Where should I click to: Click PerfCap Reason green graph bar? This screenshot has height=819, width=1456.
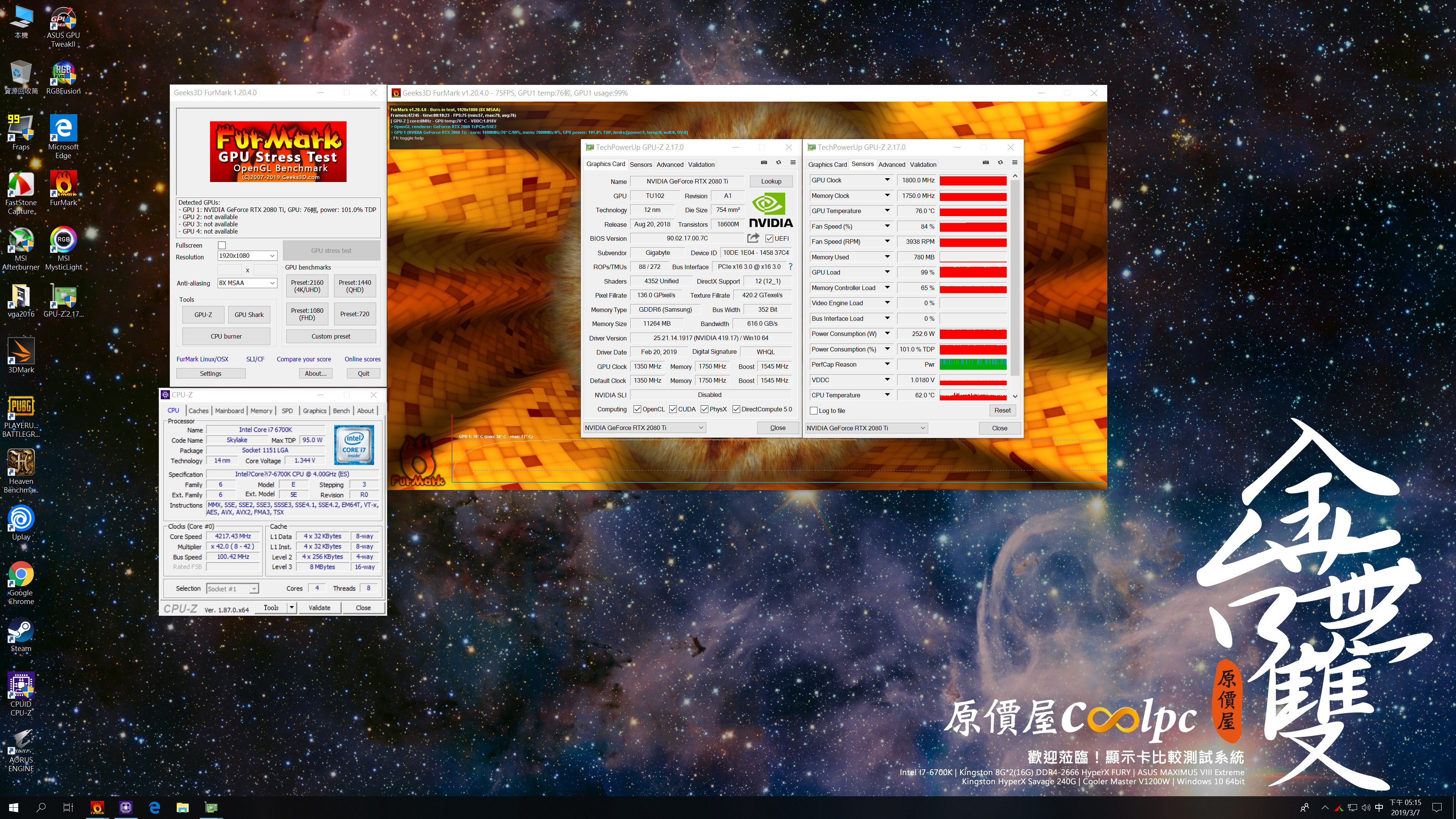[x=973, y=364]
